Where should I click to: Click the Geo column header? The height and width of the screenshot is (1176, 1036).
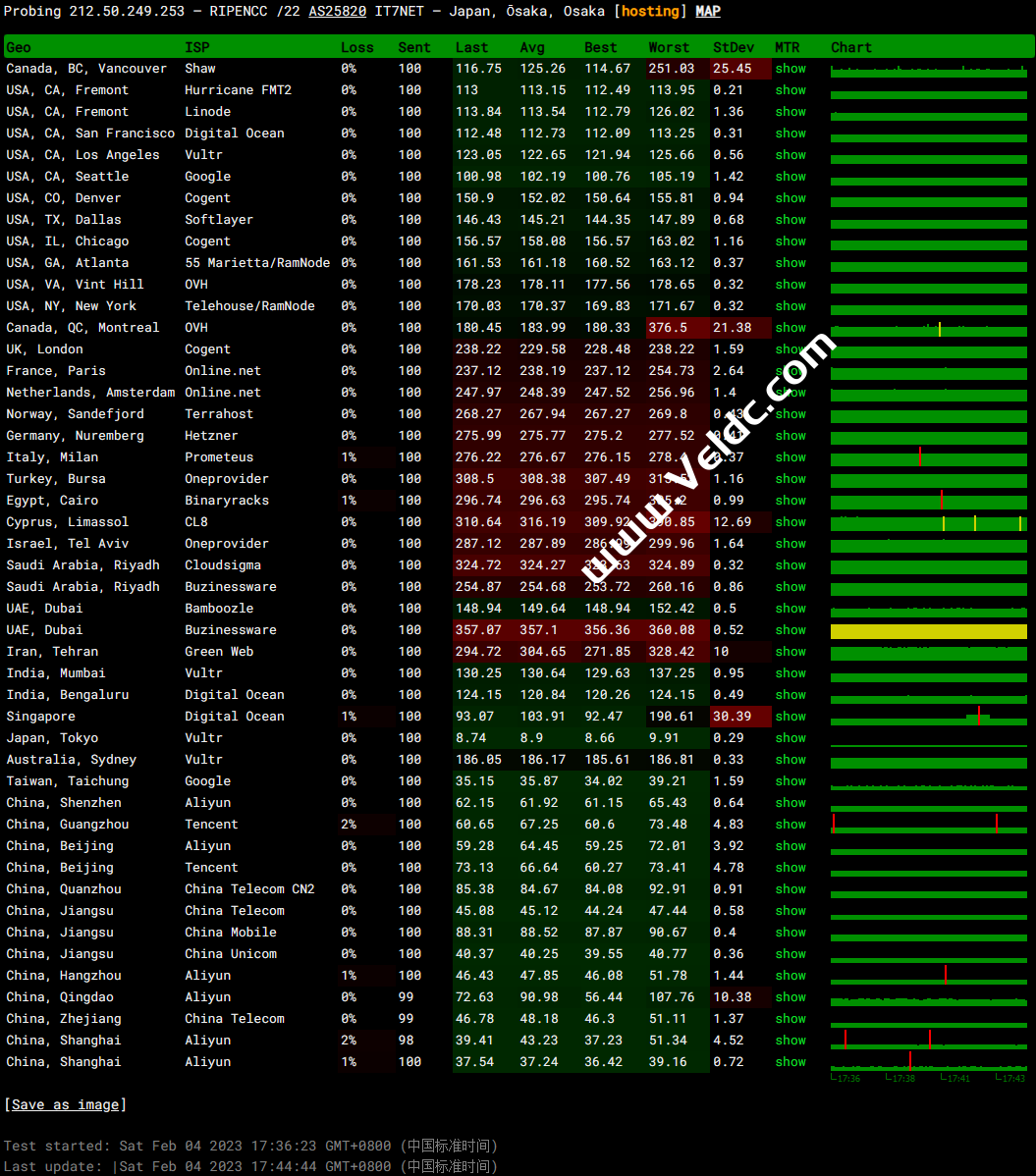click(19, 47)
